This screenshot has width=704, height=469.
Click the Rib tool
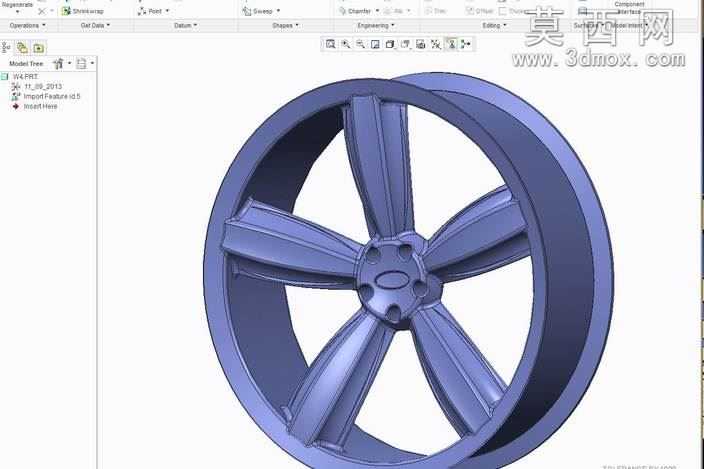(x=394, y=11)
